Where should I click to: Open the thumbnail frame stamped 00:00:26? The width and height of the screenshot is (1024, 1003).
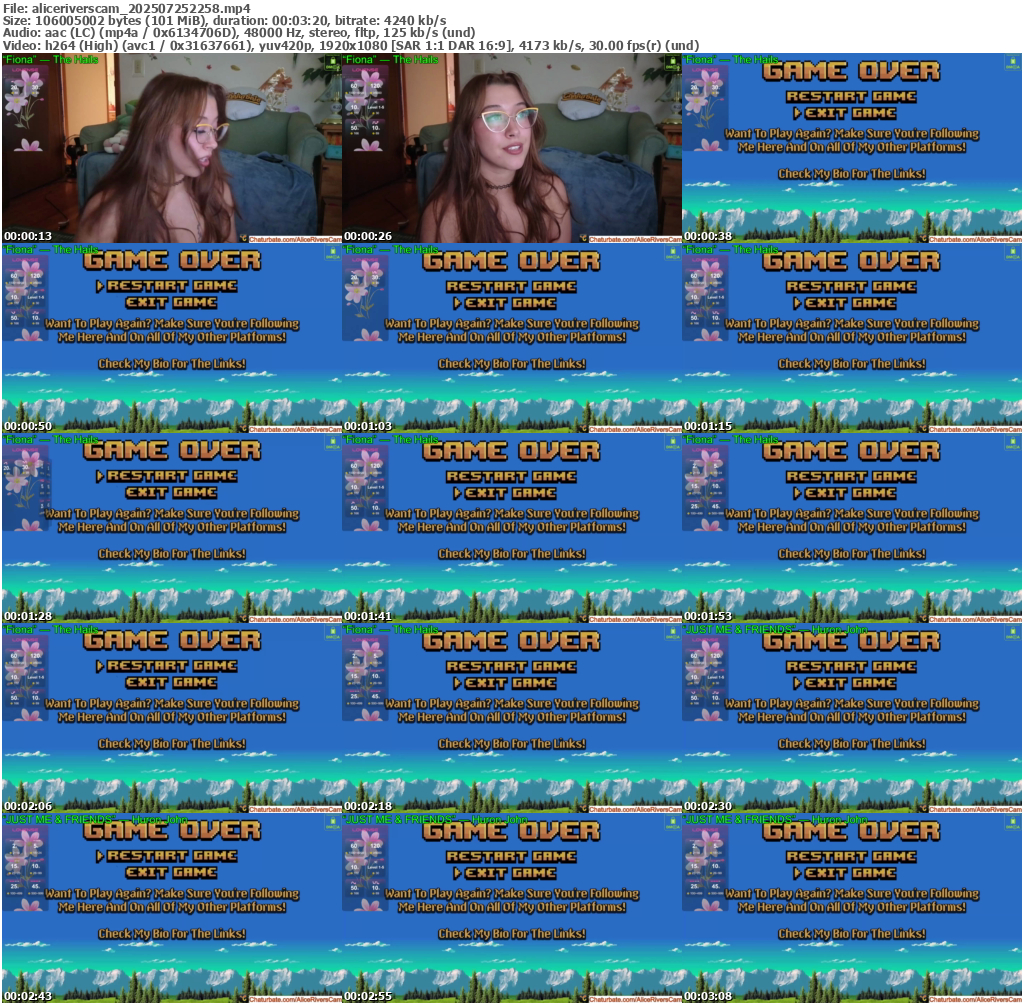click(512, 148)
